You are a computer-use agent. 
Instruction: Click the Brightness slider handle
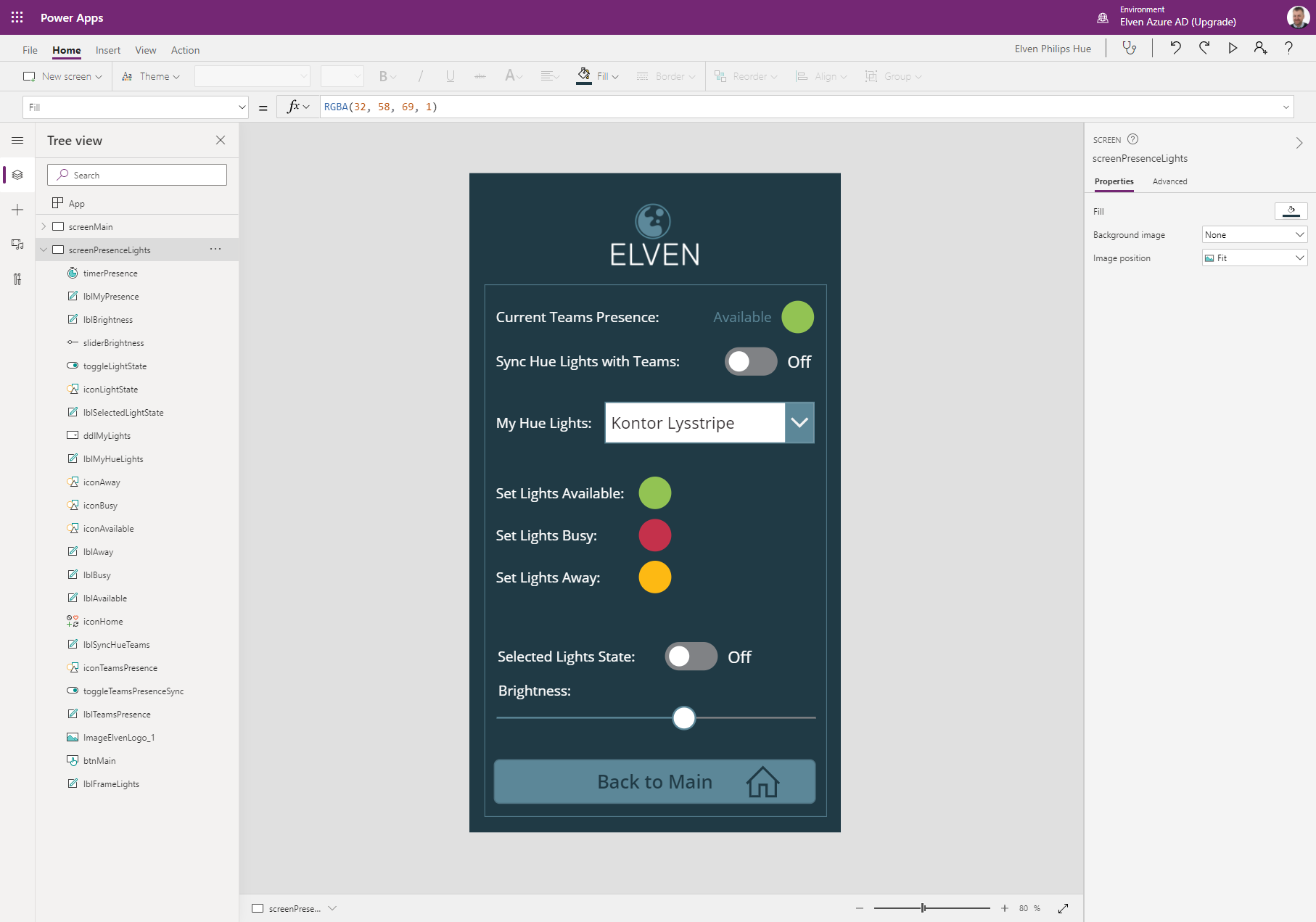point(684,718)
